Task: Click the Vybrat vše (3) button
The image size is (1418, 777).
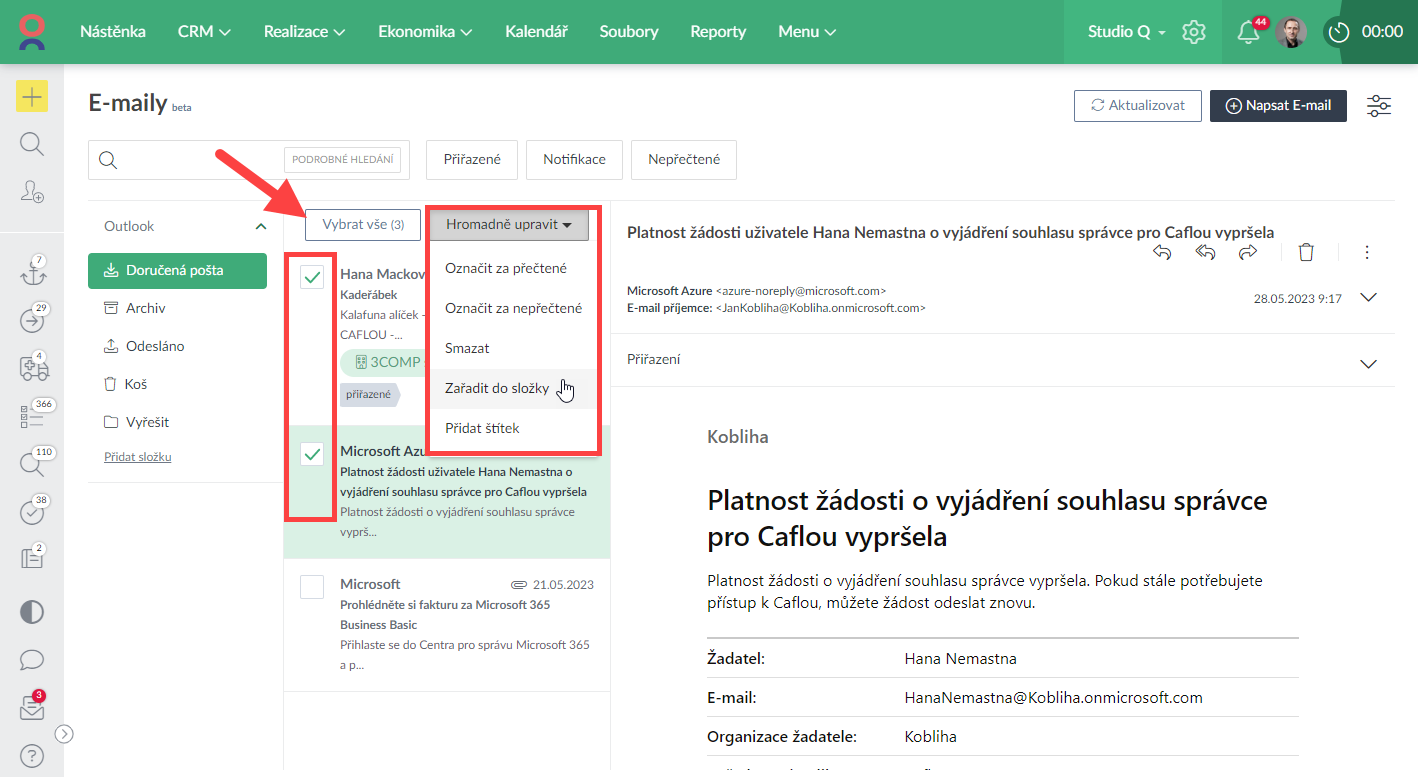Action: pyautogui.click(x=363, y=225)
